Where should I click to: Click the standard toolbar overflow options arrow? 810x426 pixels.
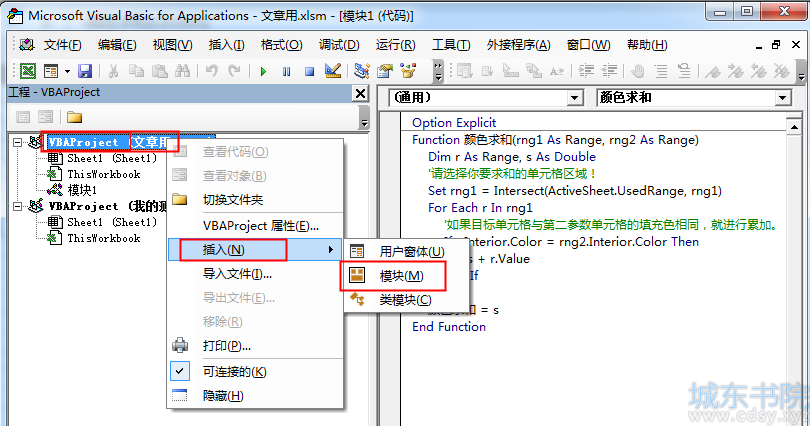[438, 72]
